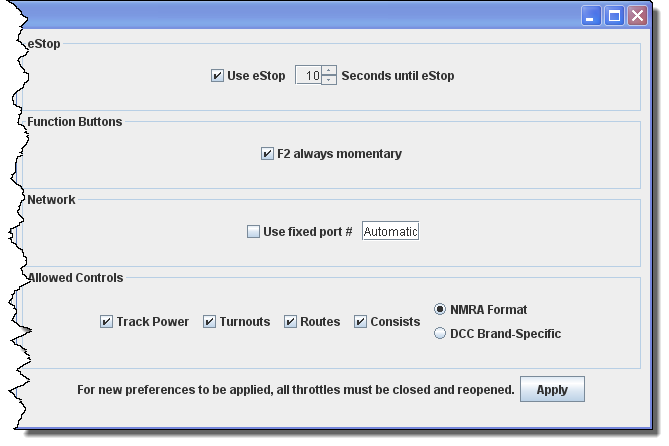
Task: Toggle the Consists checkbox
Action: 360,322
